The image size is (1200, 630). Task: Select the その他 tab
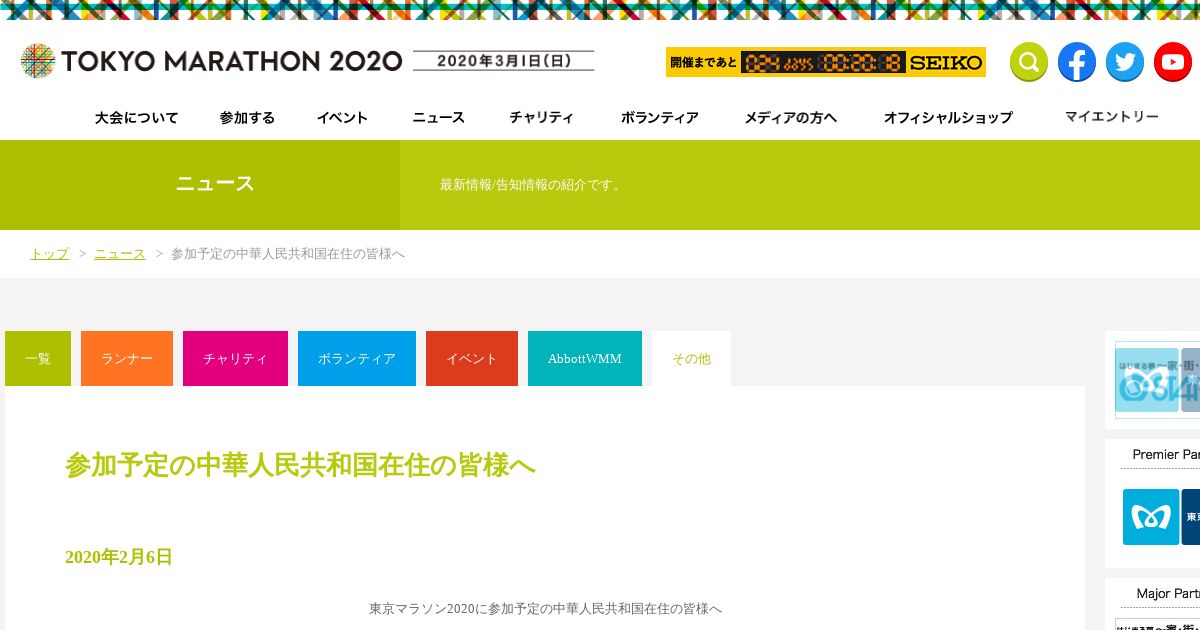coord(691,358)
